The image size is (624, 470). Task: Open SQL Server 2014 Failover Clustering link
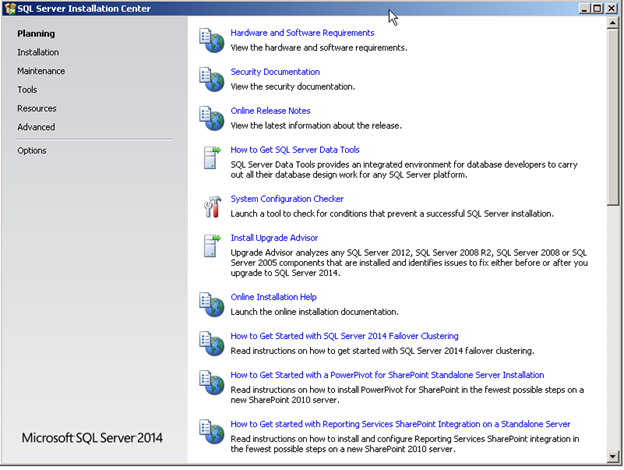click(344, 336)
